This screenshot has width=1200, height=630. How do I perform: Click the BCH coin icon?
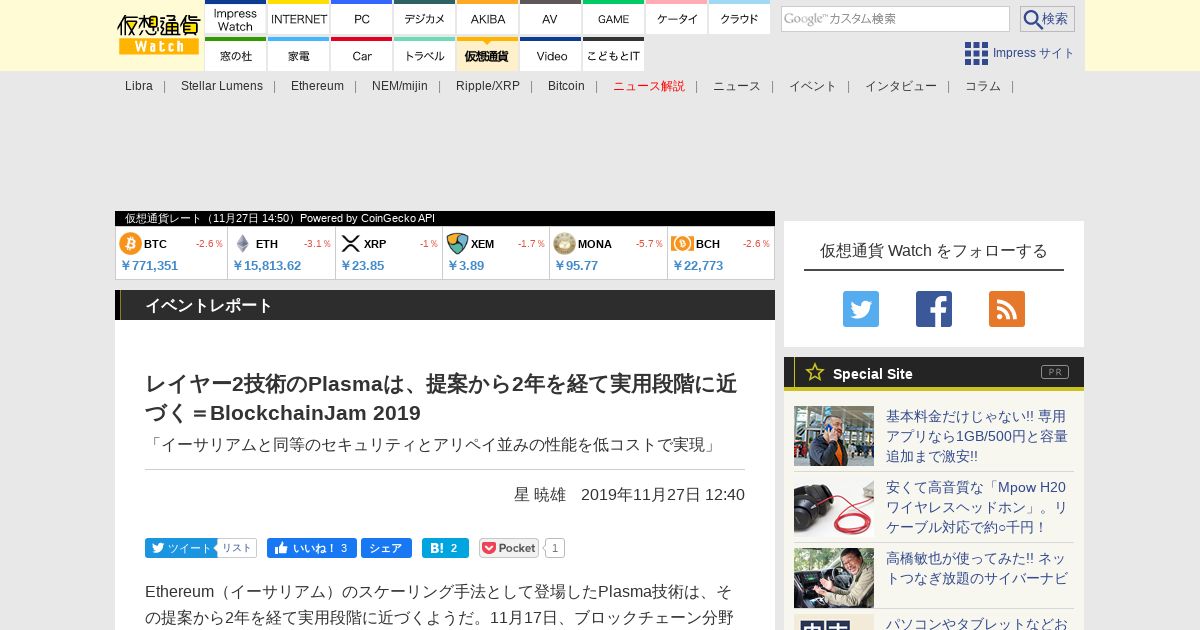coord(682,244)
